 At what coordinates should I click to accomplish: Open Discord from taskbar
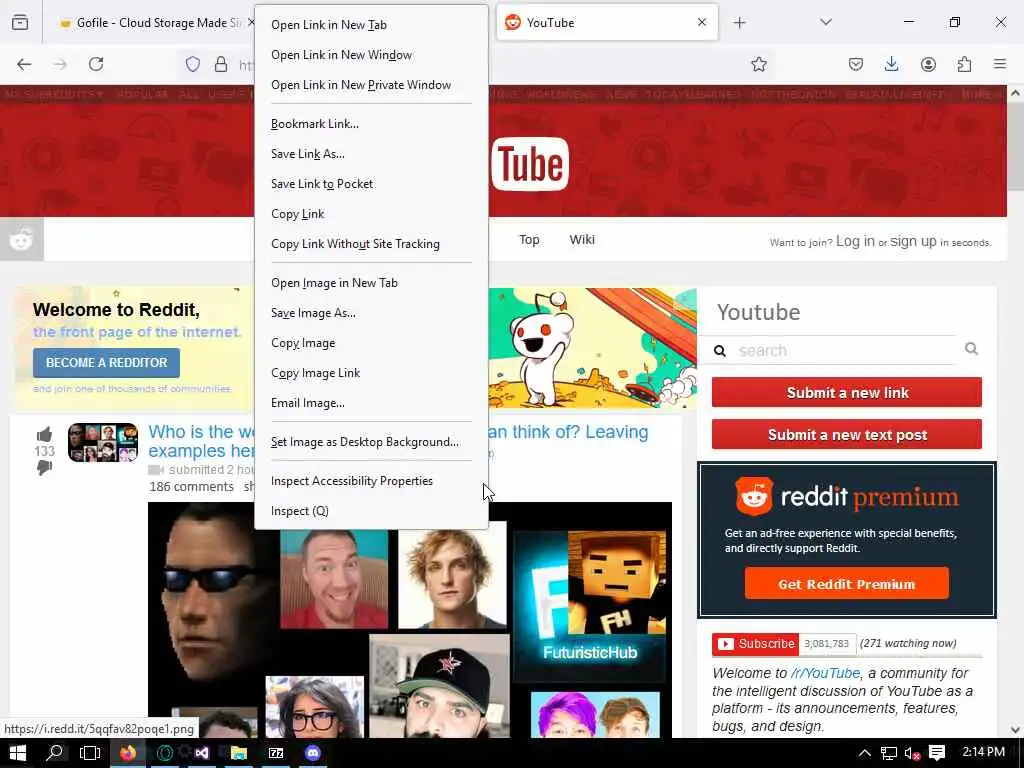click(x=313, y=753)
